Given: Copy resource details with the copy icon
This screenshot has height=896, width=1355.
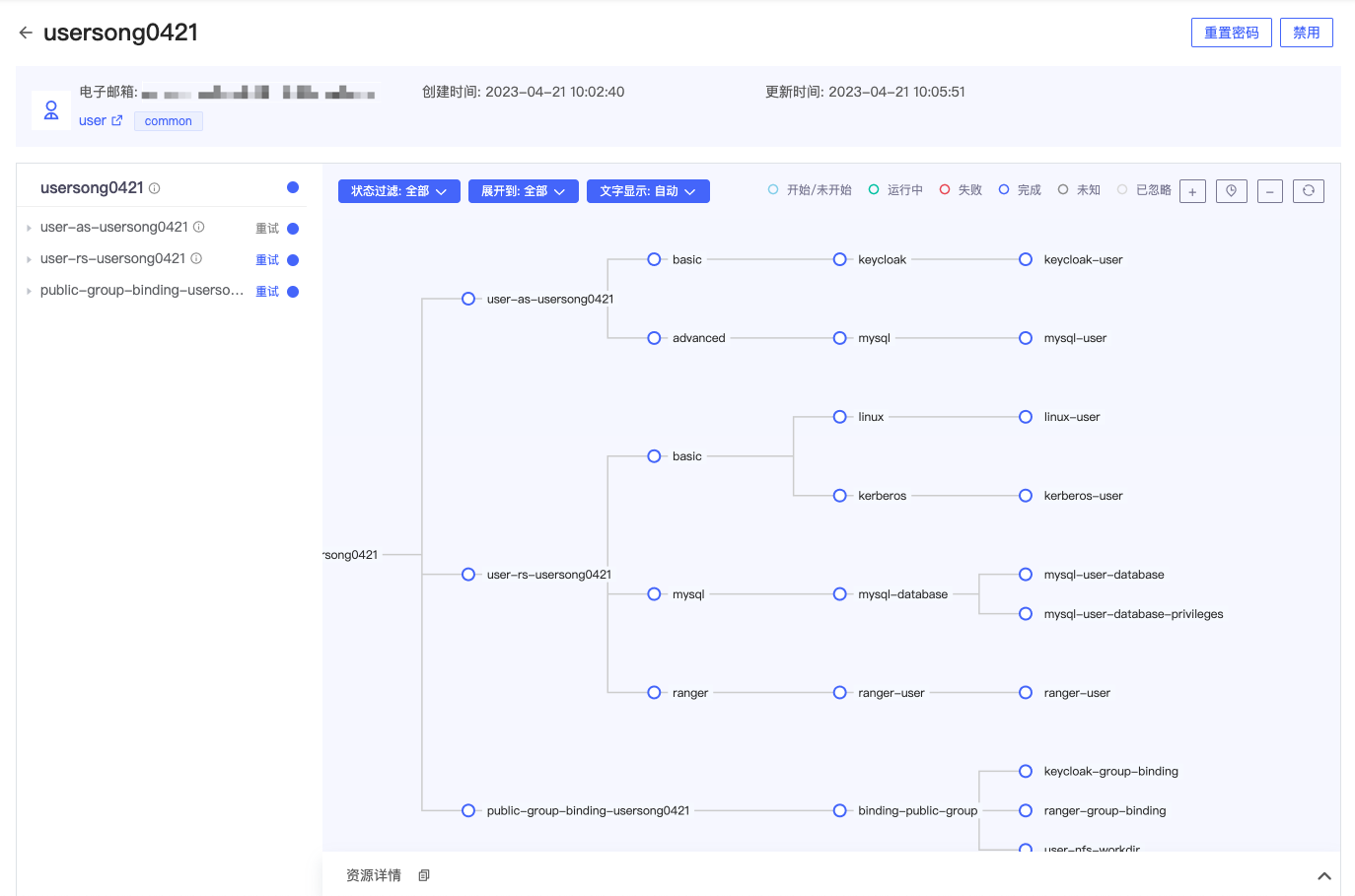Looking at the screenshot, I should pos(424,875).
